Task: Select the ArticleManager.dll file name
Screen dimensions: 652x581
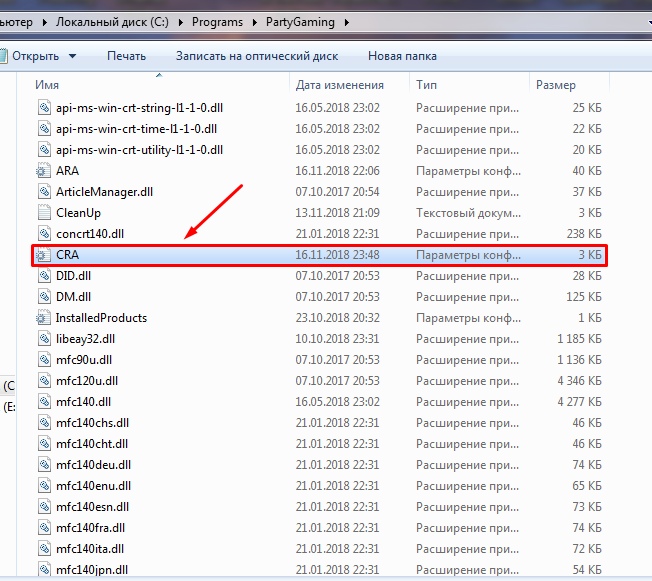Action: [x=104, y=192]
